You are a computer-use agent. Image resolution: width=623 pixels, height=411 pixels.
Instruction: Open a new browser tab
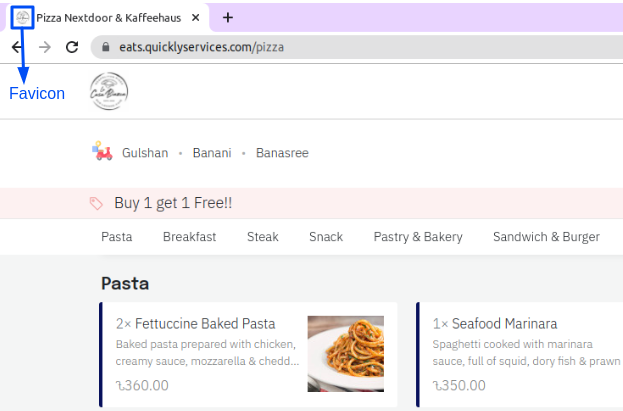point(228,18)
